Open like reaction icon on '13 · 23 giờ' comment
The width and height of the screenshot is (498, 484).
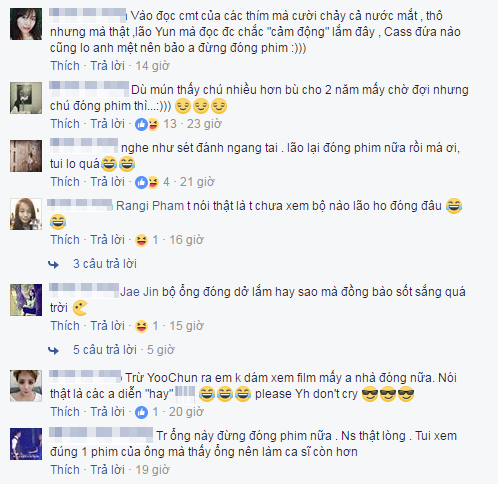[x=141, y=124]
